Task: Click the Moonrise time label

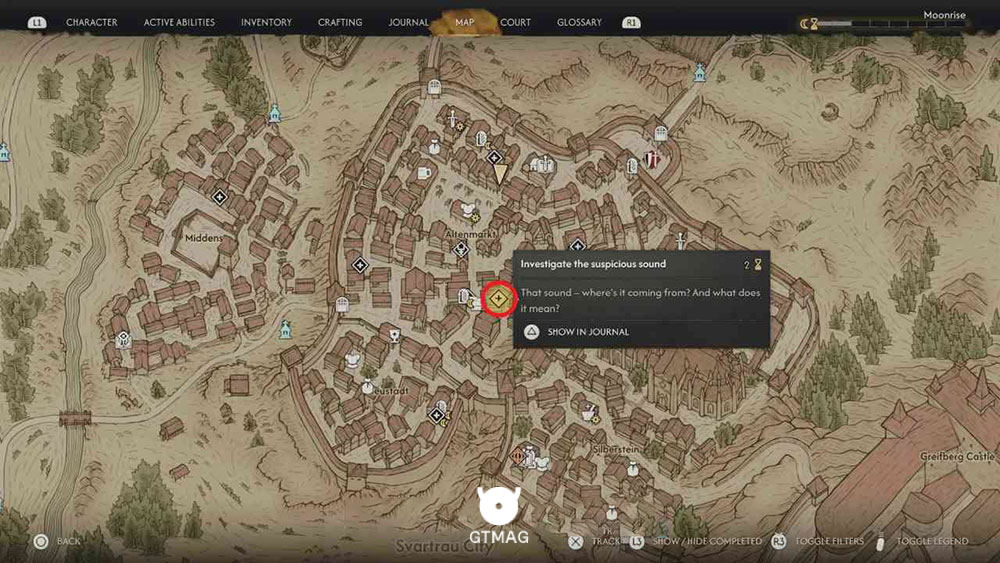Action: [x=945, y=15]
